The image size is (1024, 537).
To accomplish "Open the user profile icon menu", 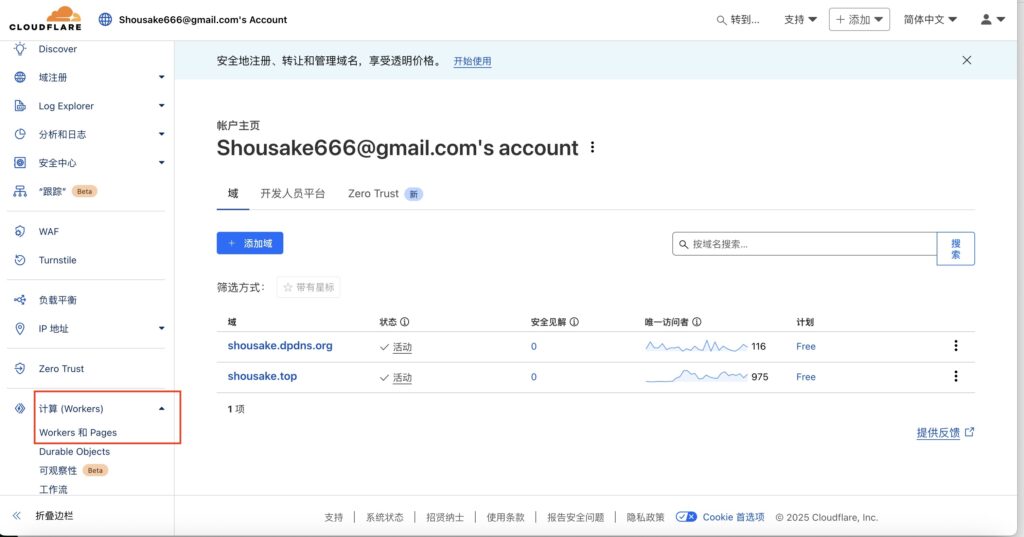I will tap(992, 20).
